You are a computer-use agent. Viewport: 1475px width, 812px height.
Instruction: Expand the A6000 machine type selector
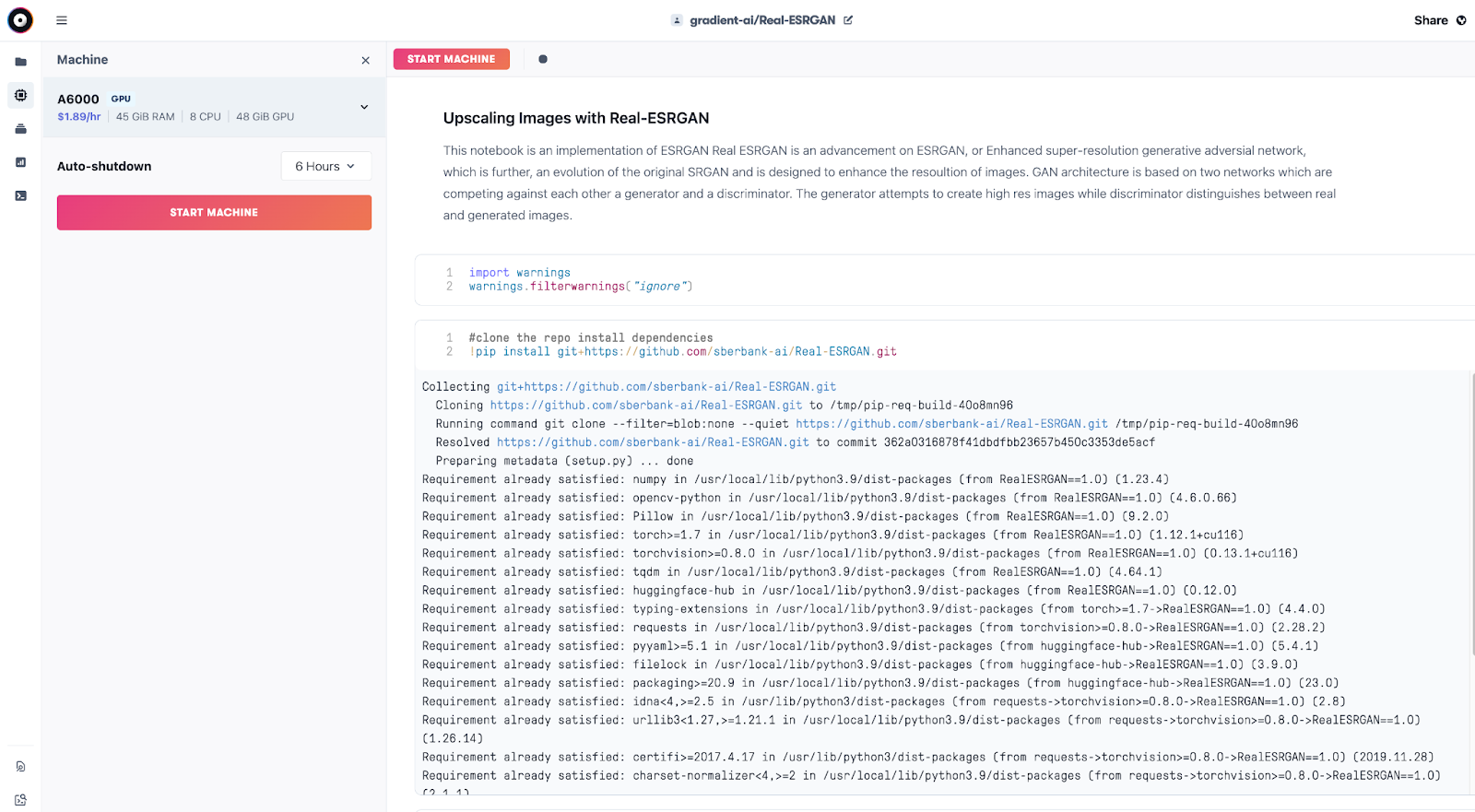[x=364, y=107]
